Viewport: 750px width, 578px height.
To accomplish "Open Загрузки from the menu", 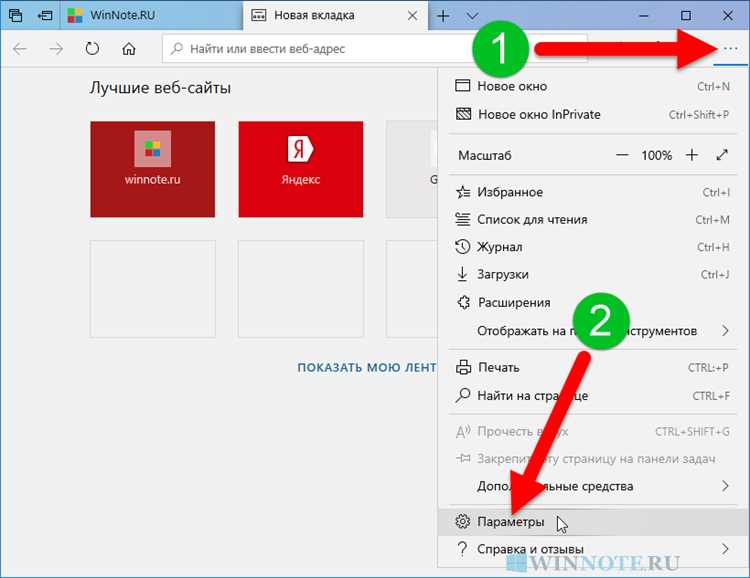I will [593, 275].
